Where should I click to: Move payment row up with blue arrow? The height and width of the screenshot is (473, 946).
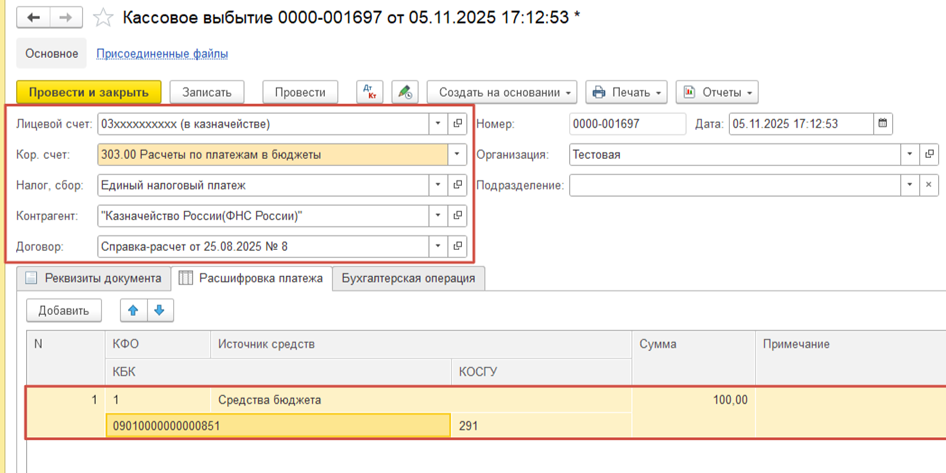134,311
